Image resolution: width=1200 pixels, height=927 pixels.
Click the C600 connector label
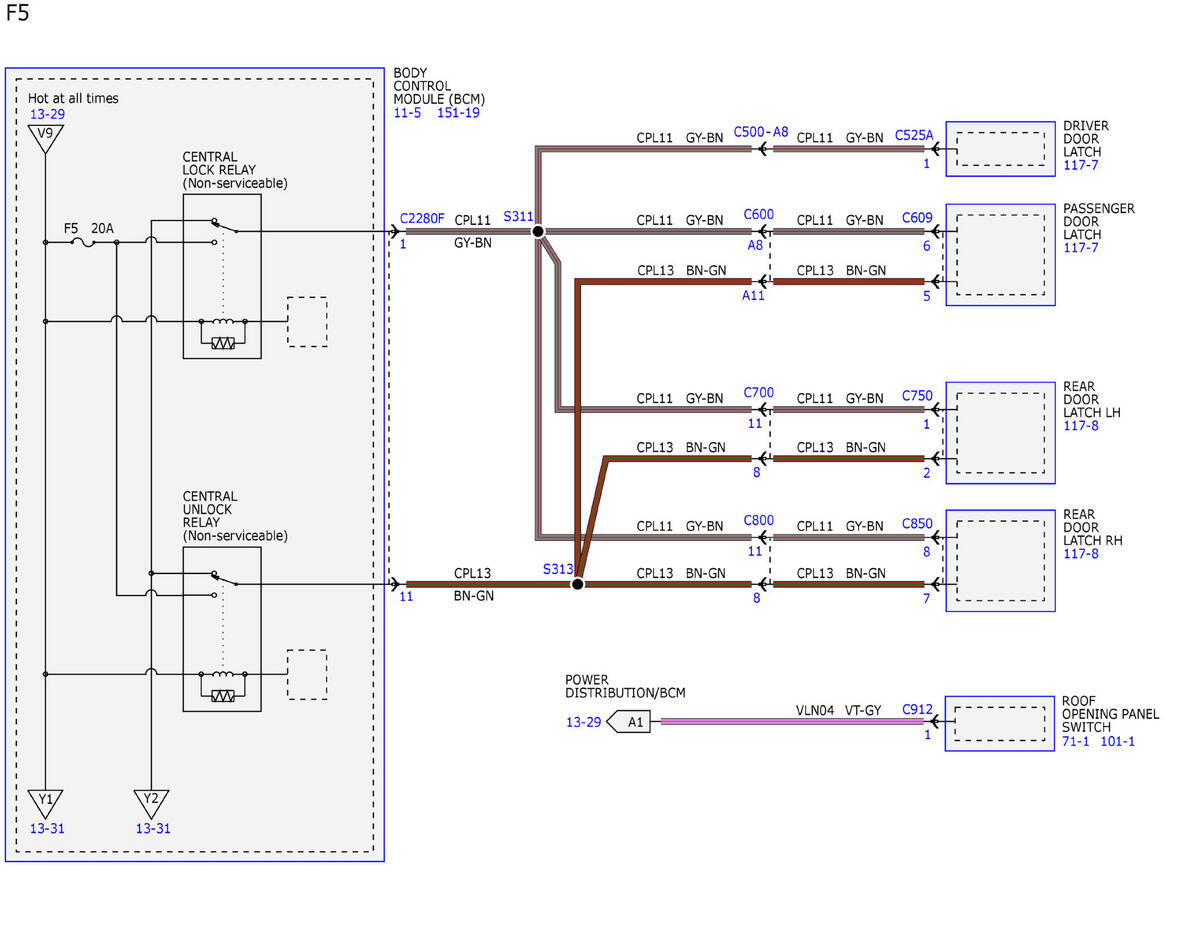coord(759,214)
